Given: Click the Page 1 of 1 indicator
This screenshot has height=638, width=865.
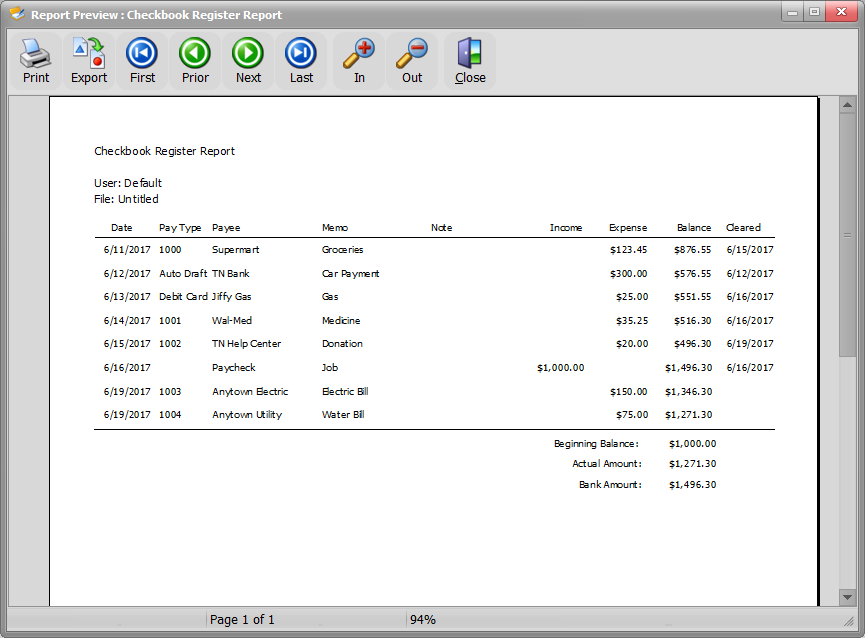Looking at the screenshot, I should pos(242,620).
